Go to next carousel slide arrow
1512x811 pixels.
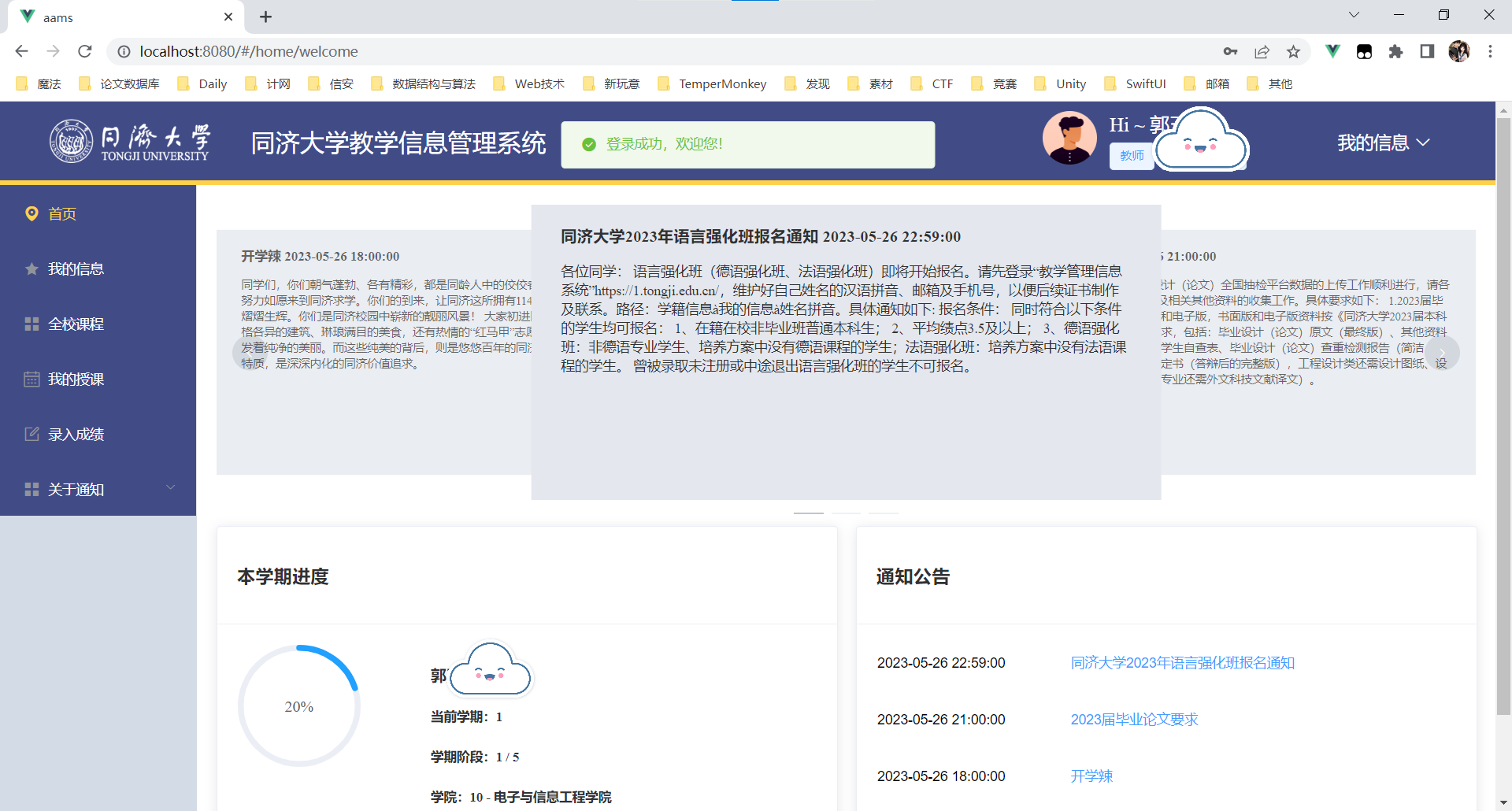[x=1443, y=353]
